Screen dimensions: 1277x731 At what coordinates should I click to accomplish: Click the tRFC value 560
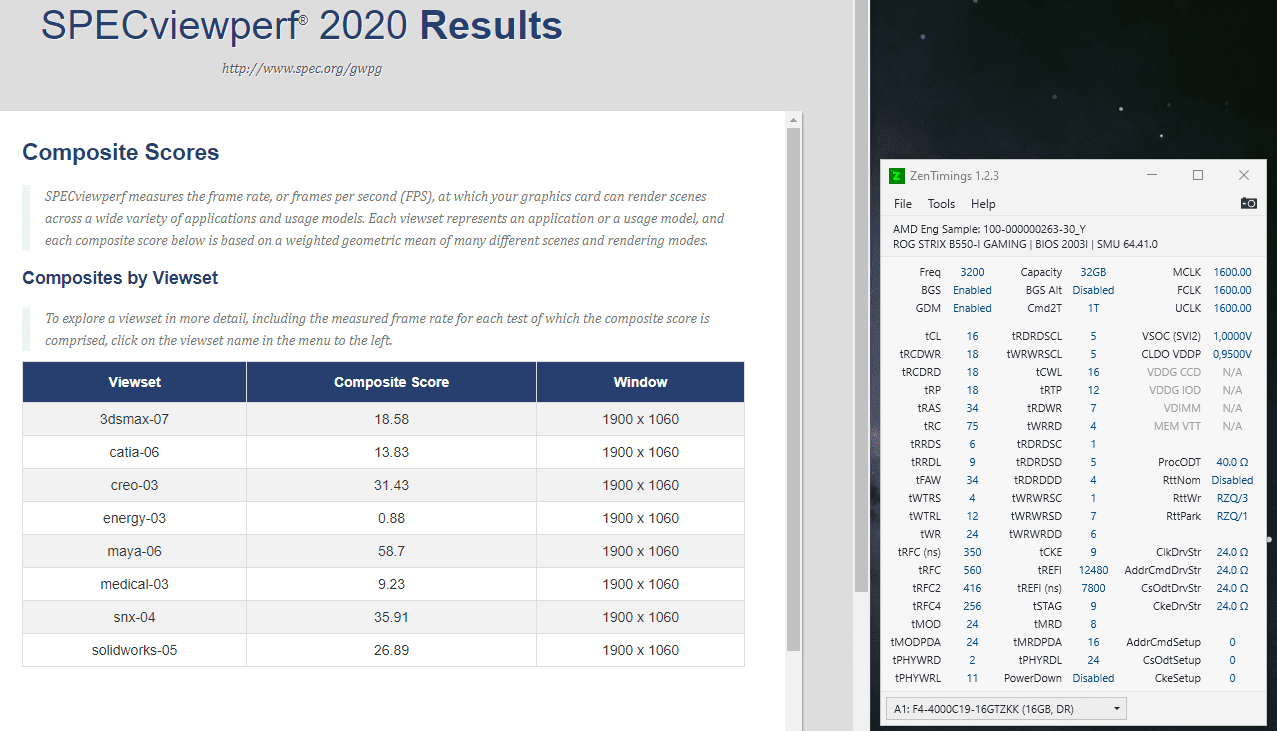click(x=972, y=570)
